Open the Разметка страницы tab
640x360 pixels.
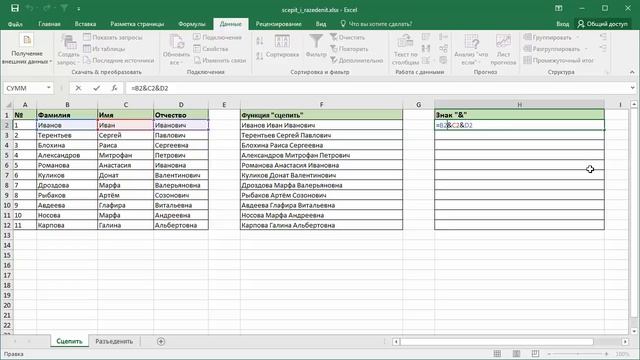click(x=137, y=24)
